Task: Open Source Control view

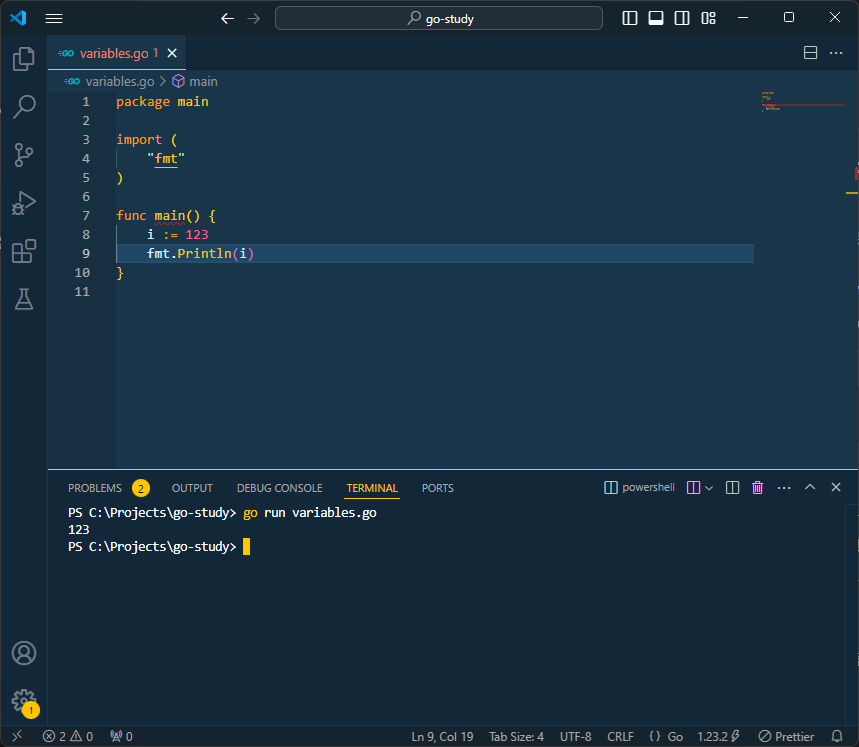Action: click(23, 154)
